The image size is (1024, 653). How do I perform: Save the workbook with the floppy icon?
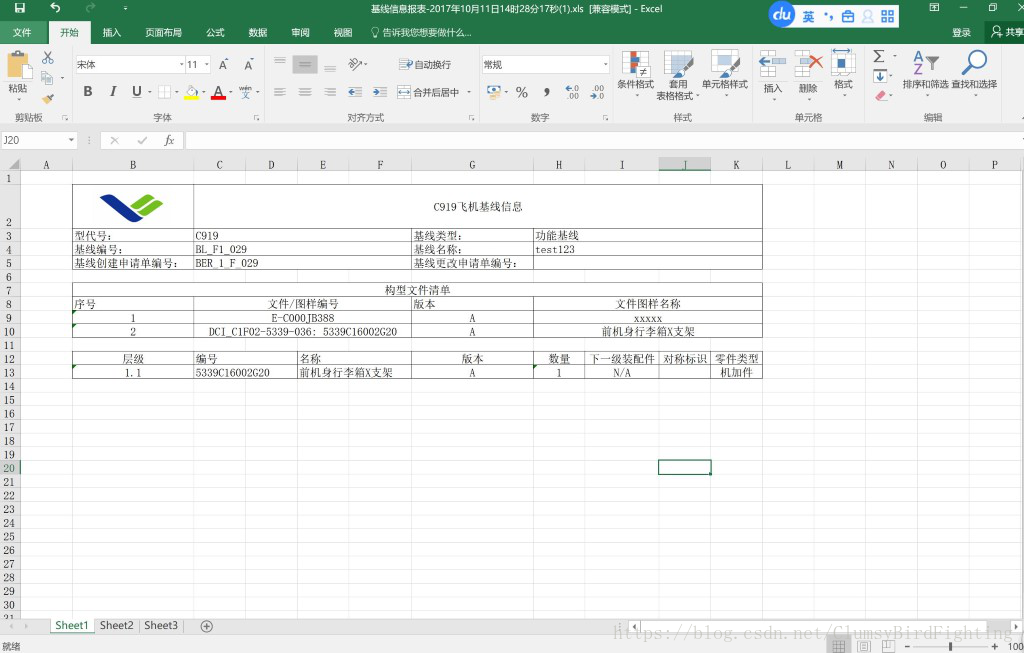click(x=20, y=8)
